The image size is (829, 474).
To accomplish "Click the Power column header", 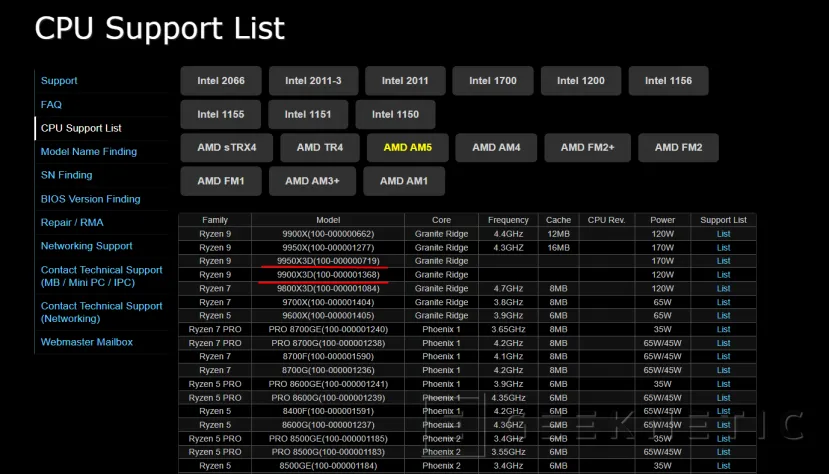I will 662,220.
